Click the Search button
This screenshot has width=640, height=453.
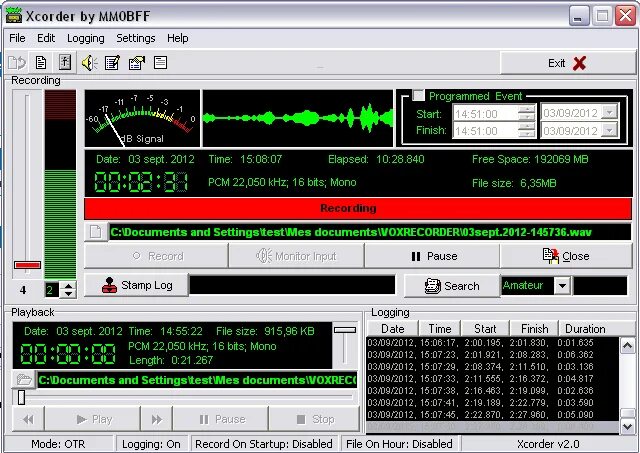click(452, 286)
